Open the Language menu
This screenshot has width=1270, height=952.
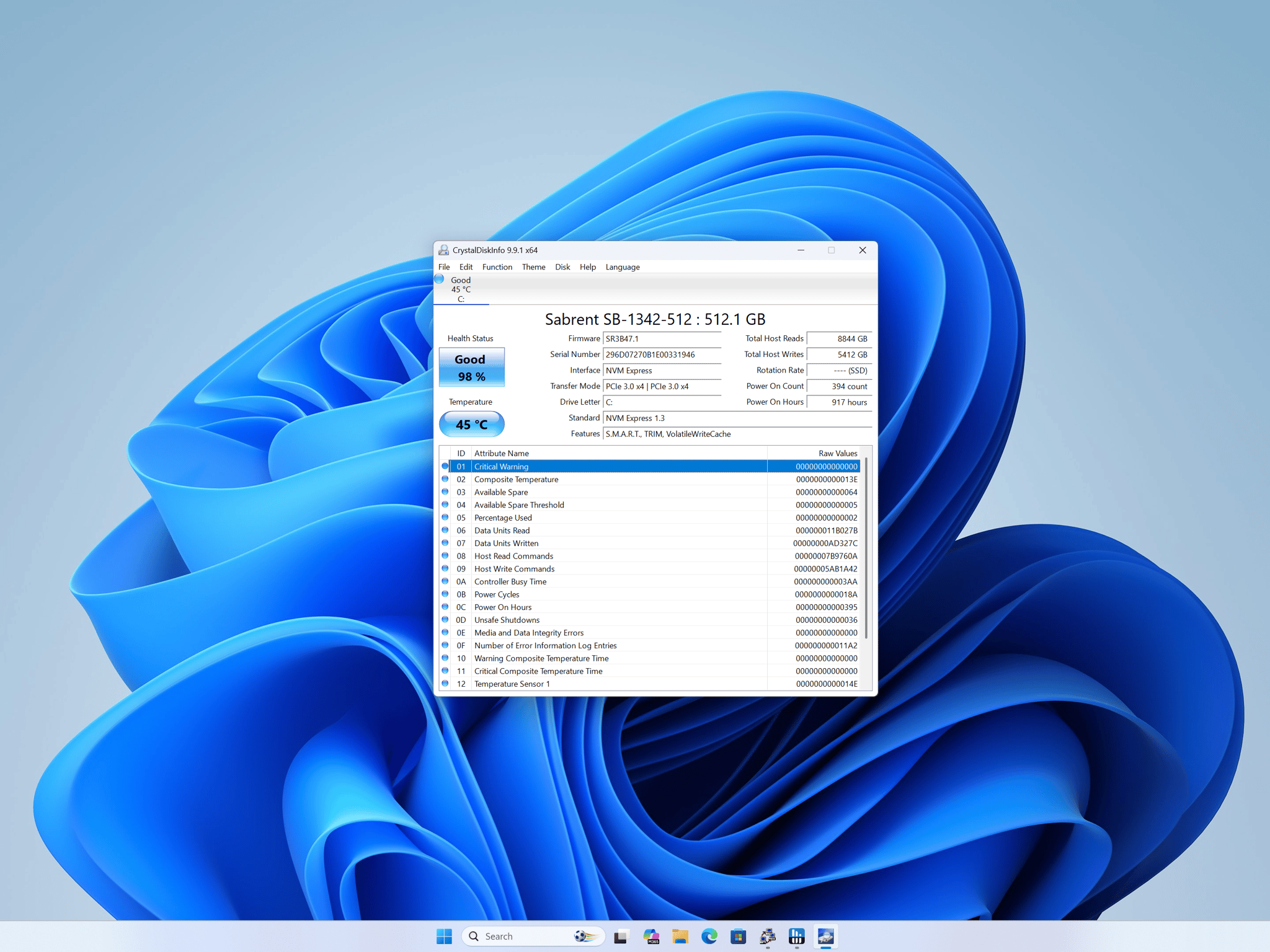pyautogui.click(x=623, y=267)
